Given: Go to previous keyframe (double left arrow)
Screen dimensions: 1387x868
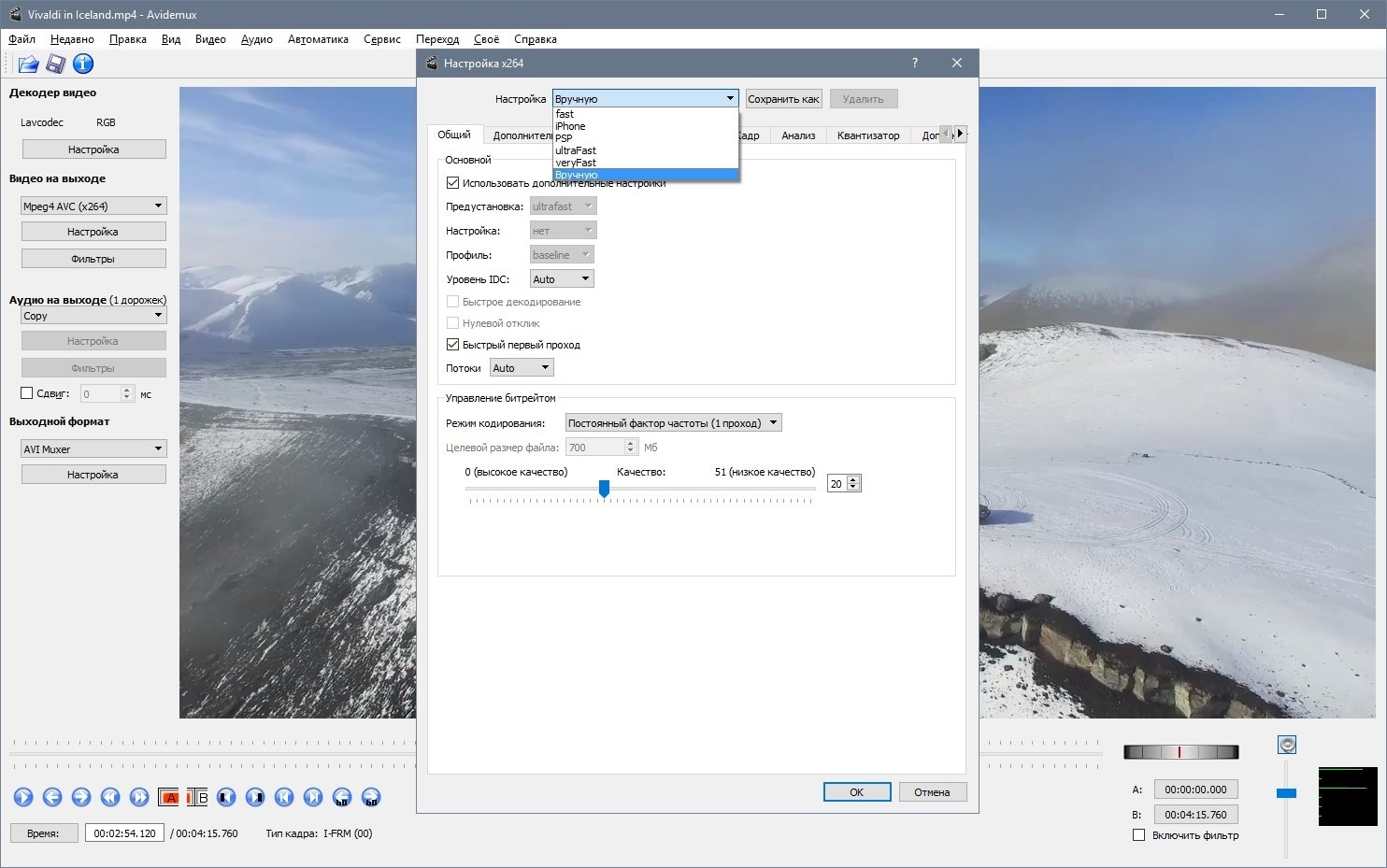Looking at the screenshot, I should (110, 797).
